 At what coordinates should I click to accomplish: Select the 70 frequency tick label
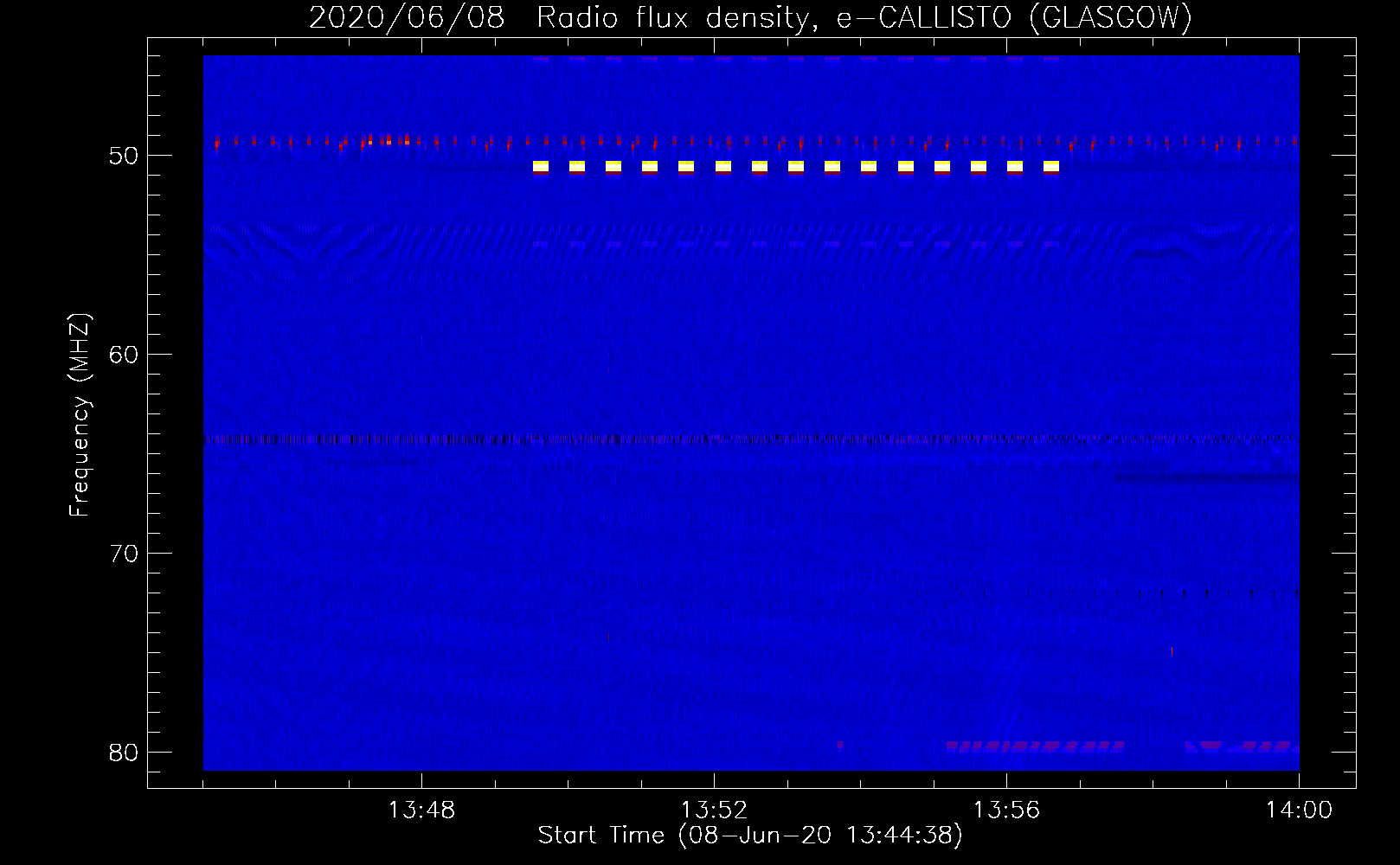click(x=124, y=554)
